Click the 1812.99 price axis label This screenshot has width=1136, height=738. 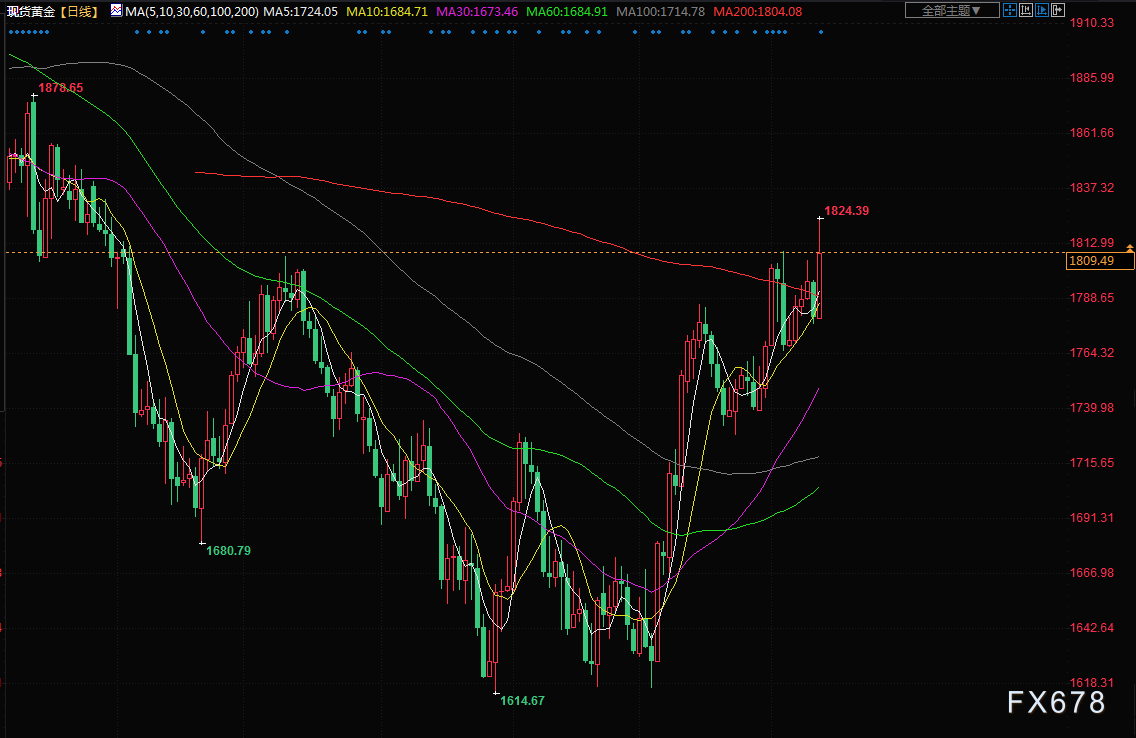point(1092,243)
